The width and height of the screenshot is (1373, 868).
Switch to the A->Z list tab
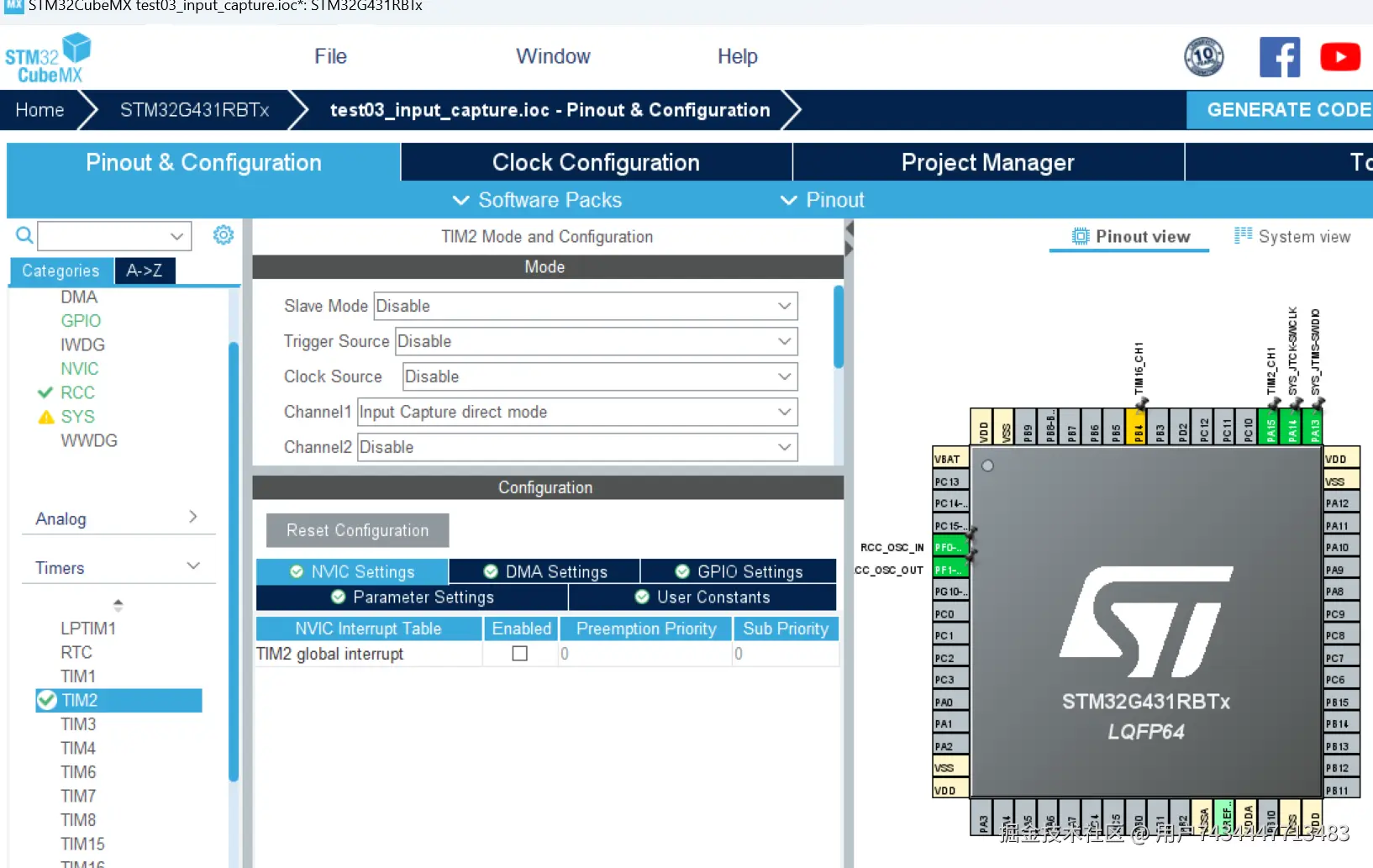pyautogui.click(x=145, y=271)
